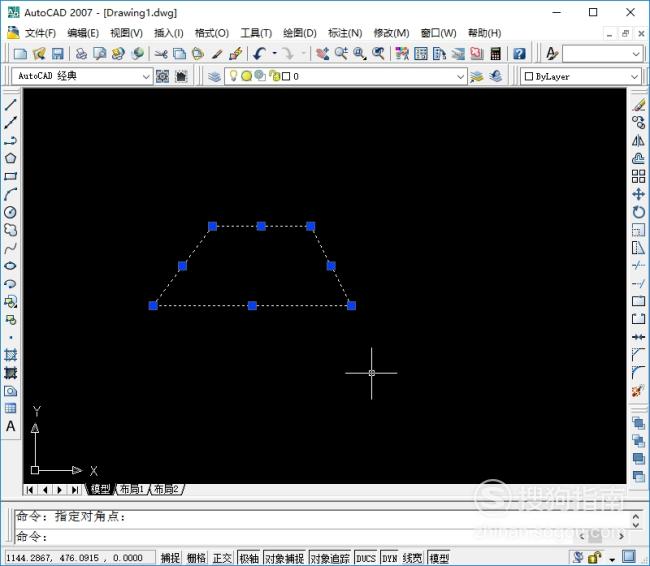650x566 pixels.
Task: Open the 修改(M) menu
Action: pos(391,33)
